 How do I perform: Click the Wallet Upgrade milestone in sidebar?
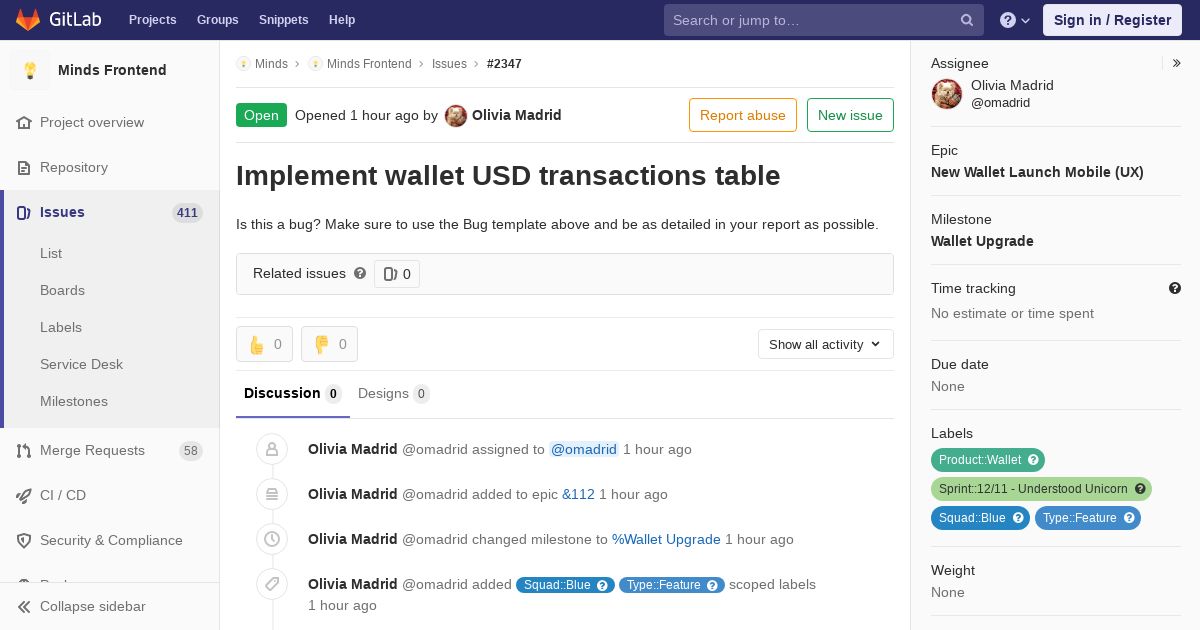[982, 241]
